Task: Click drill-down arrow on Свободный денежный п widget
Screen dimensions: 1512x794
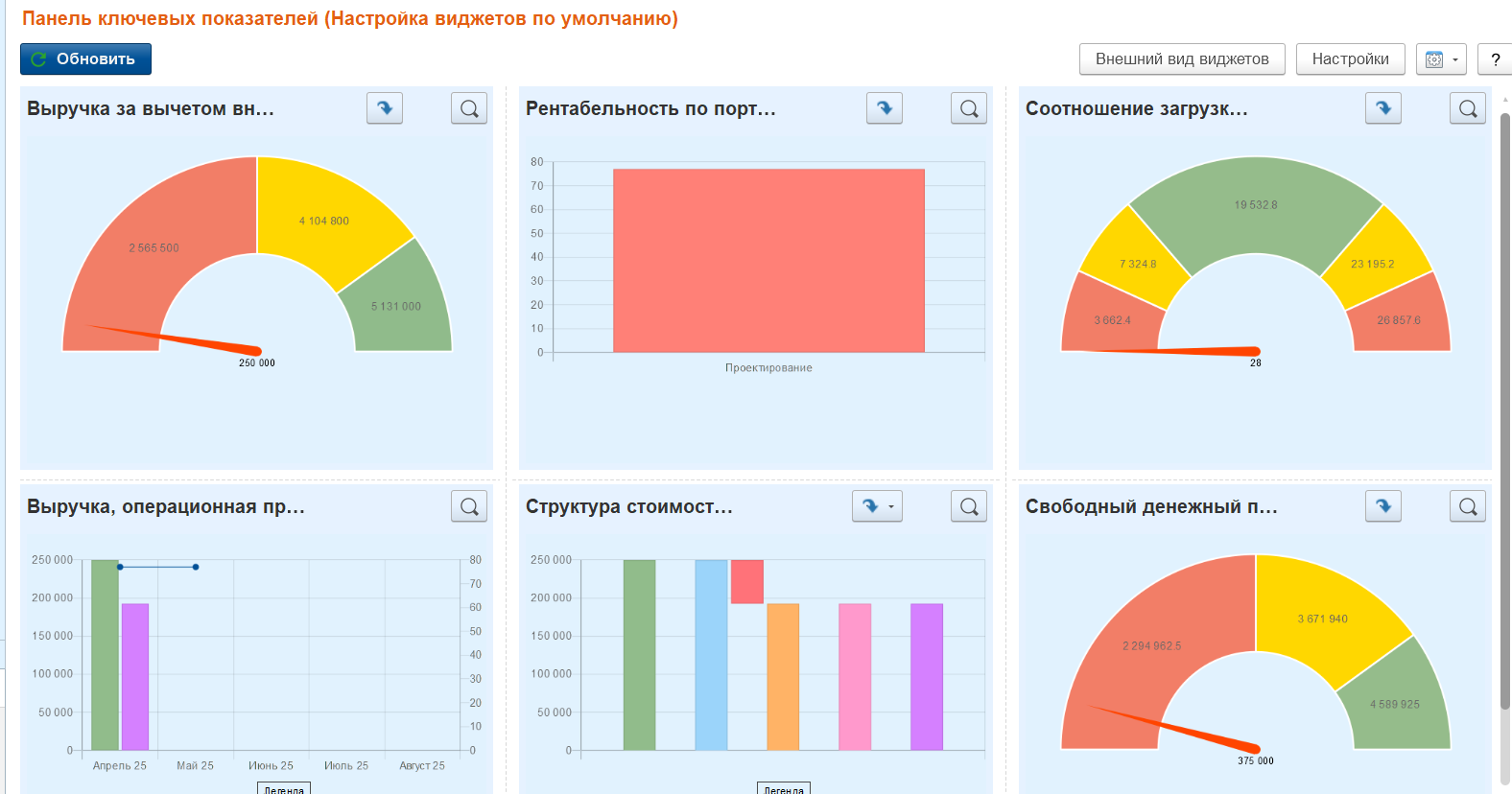Action: (1383, 506)
